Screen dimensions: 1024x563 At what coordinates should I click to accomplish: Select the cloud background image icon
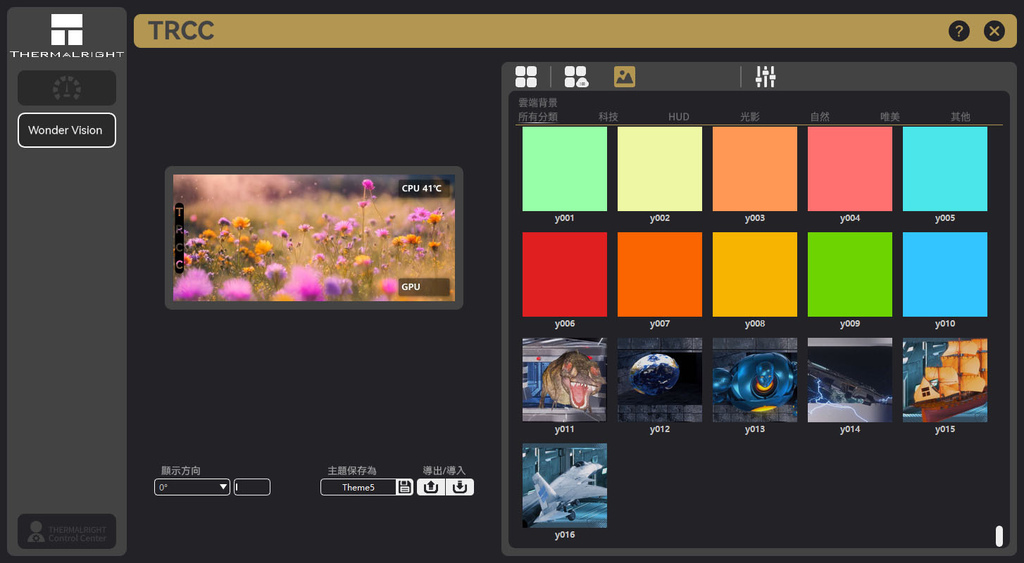625,77
